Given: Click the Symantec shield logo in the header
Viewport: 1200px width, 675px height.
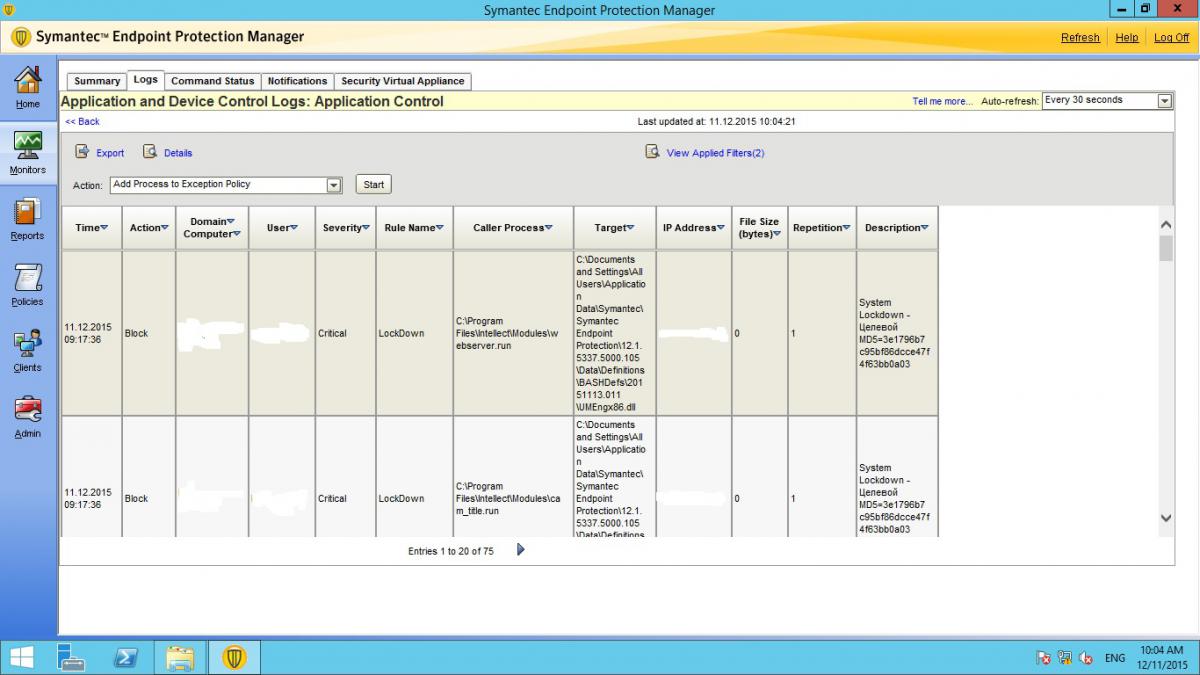Looking at the screenshot, I should tap(21, 37).
